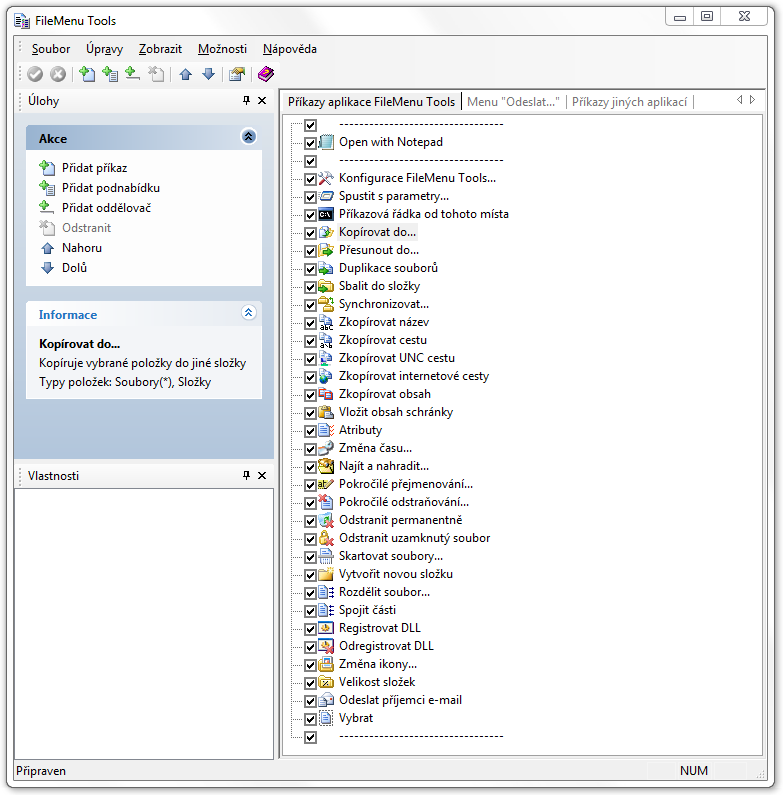Click the folder properties toolbar icon
This screenshot has width=783, height=795.
point(237,74)
